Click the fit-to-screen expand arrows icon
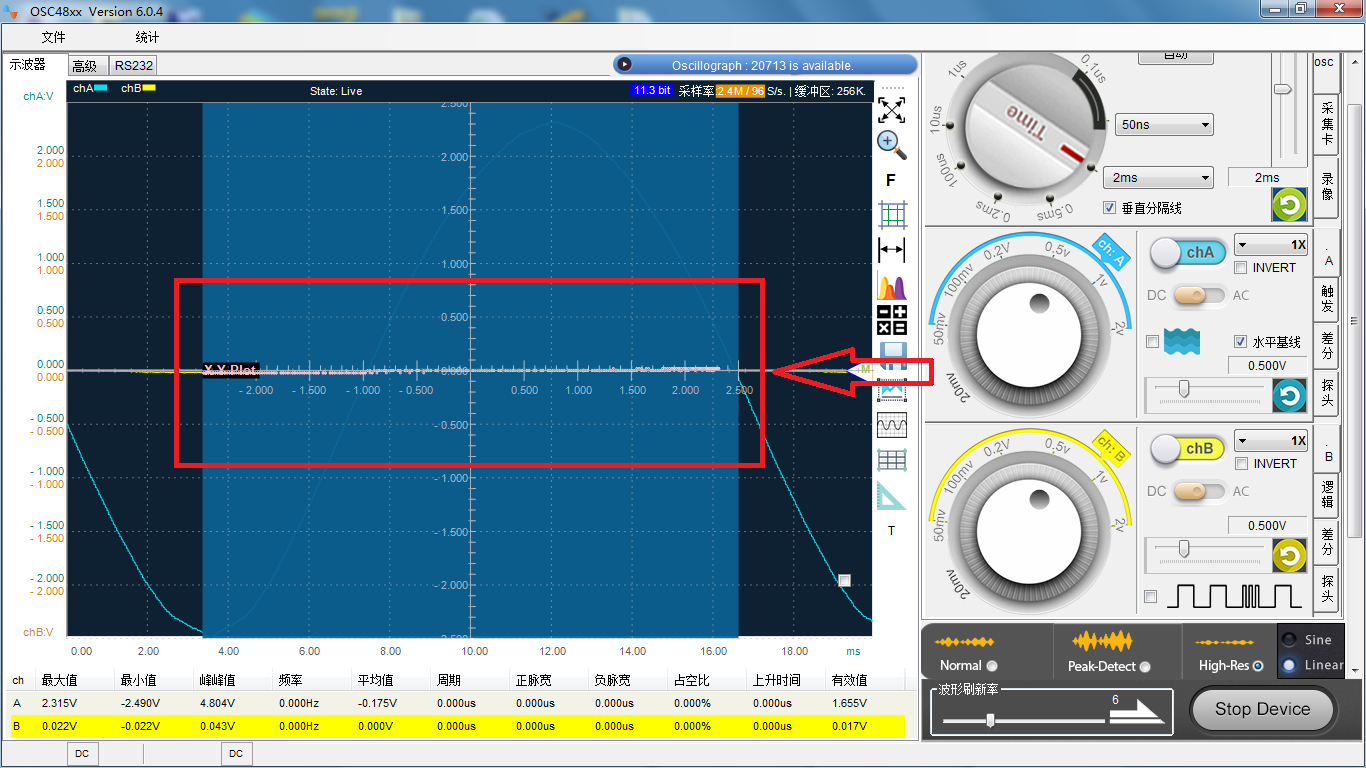 [891, 108]
